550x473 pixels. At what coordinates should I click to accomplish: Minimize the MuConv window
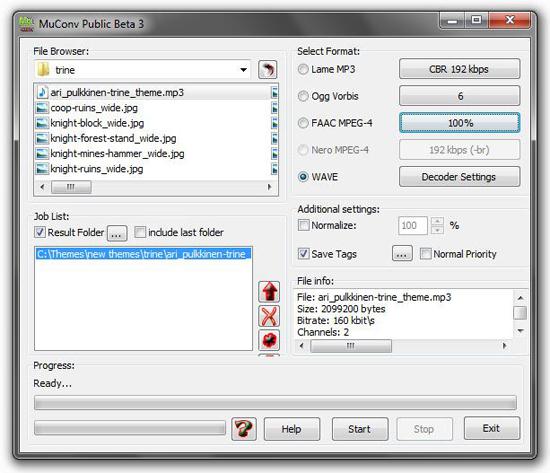click(x=452, y=21)
